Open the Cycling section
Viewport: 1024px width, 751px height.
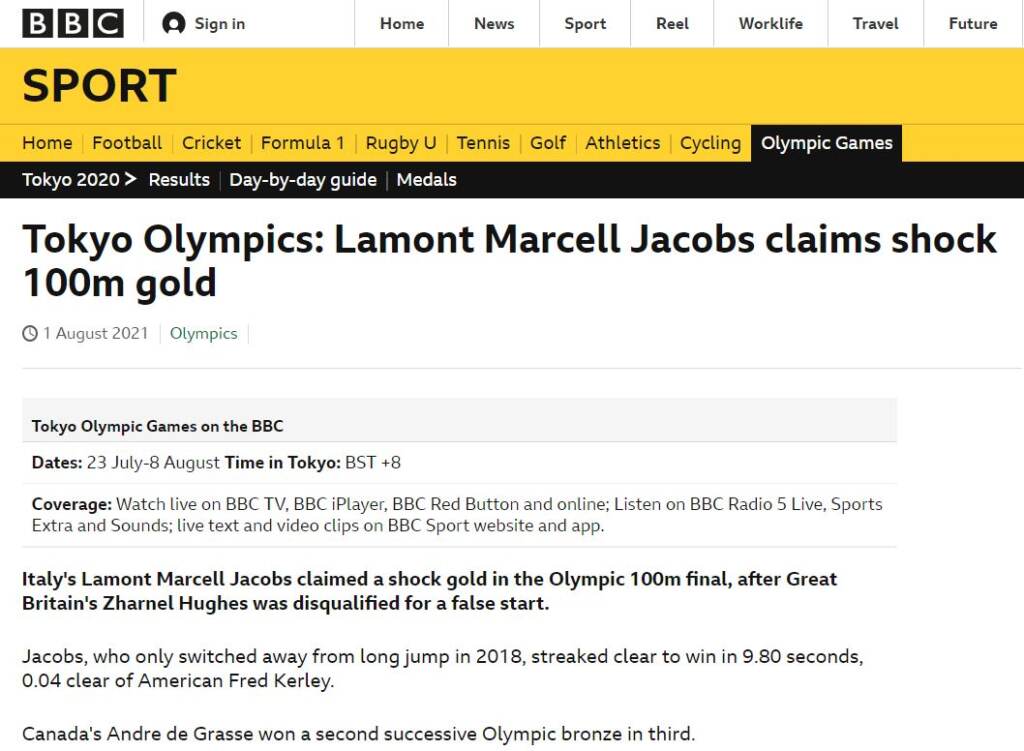tap(710, 143)
